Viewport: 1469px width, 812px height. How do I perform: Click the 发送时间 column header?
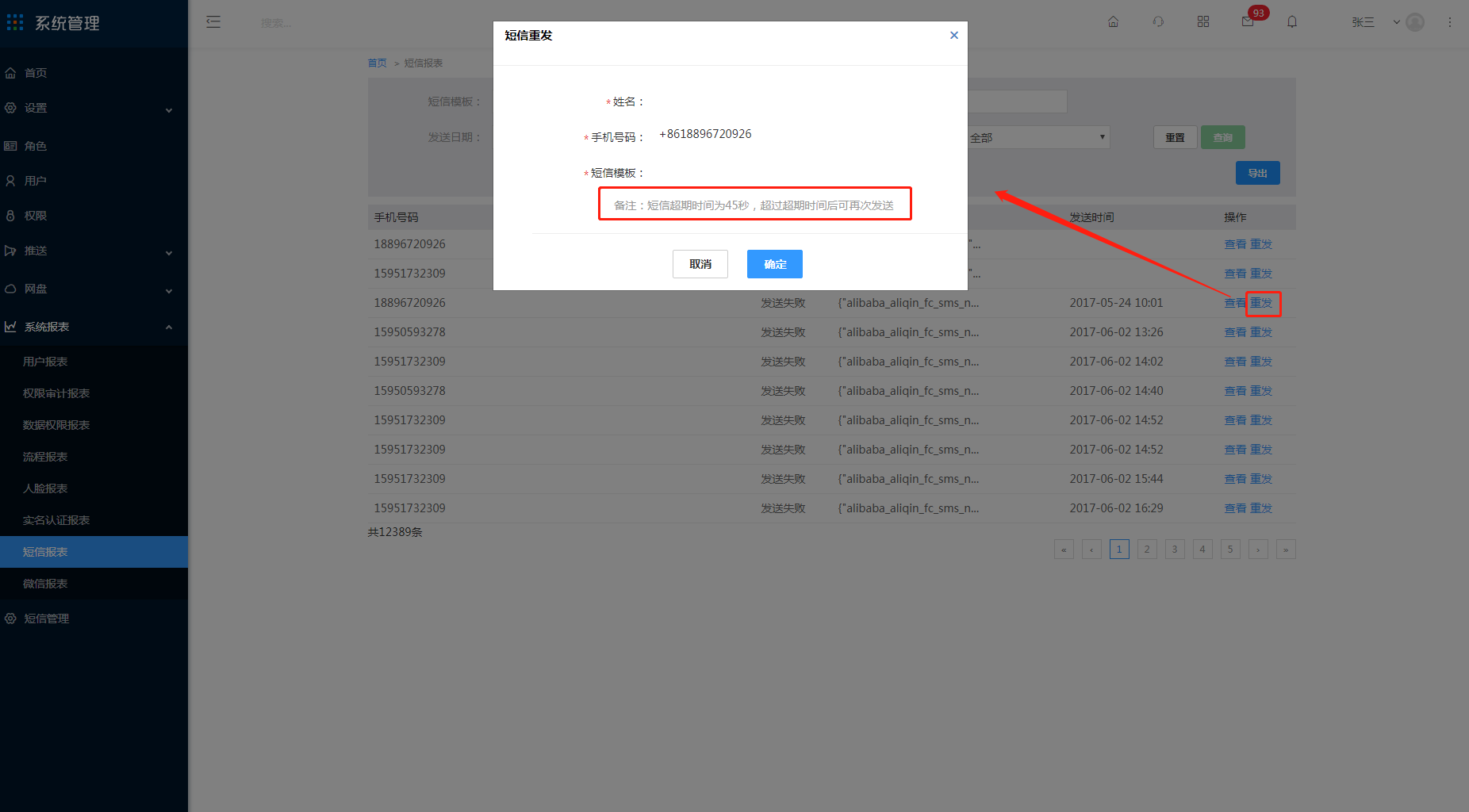pyautogui.click(x=1091, y=217)
